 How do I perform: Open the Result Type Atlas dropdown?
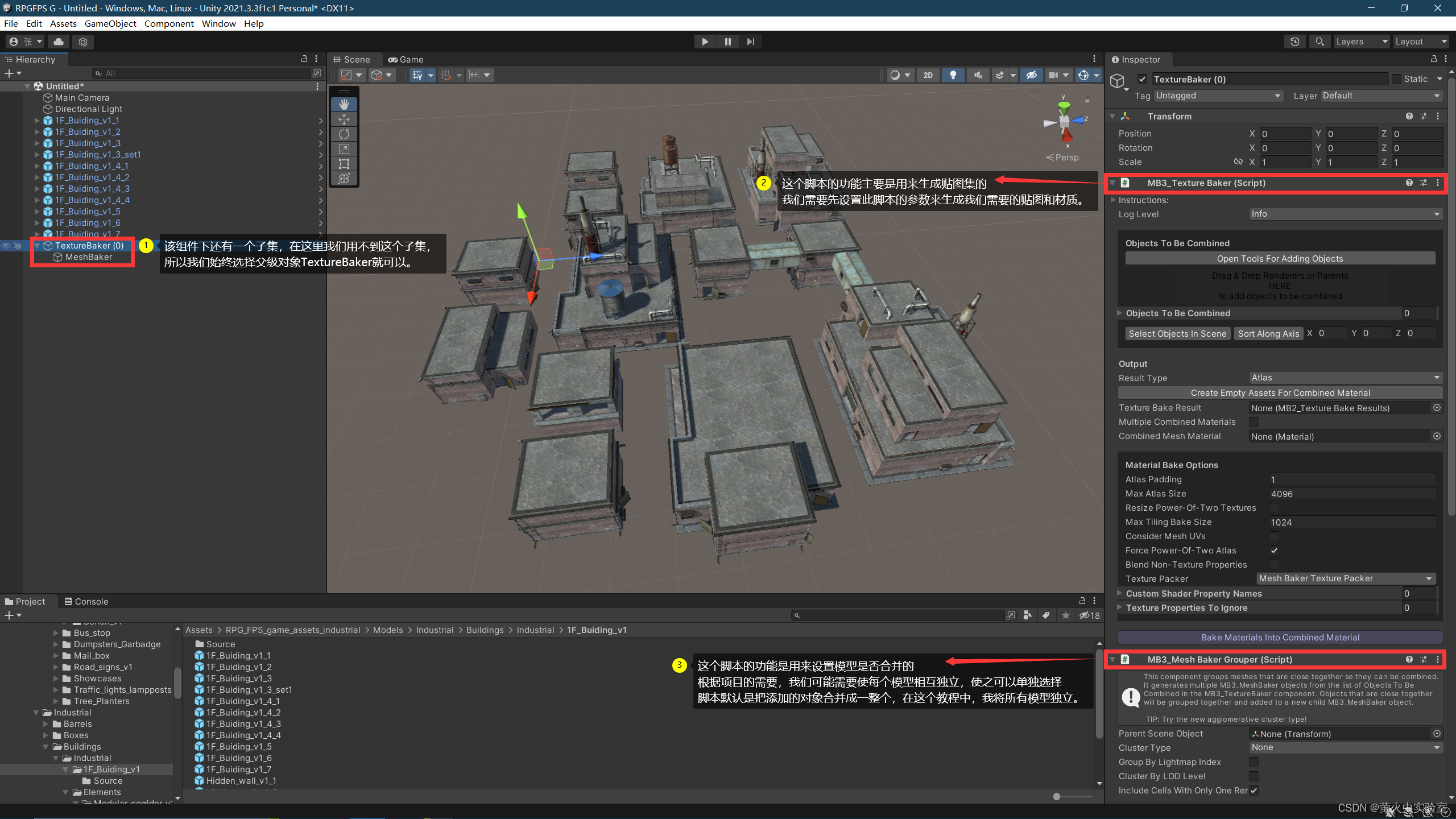[1346, 378]
